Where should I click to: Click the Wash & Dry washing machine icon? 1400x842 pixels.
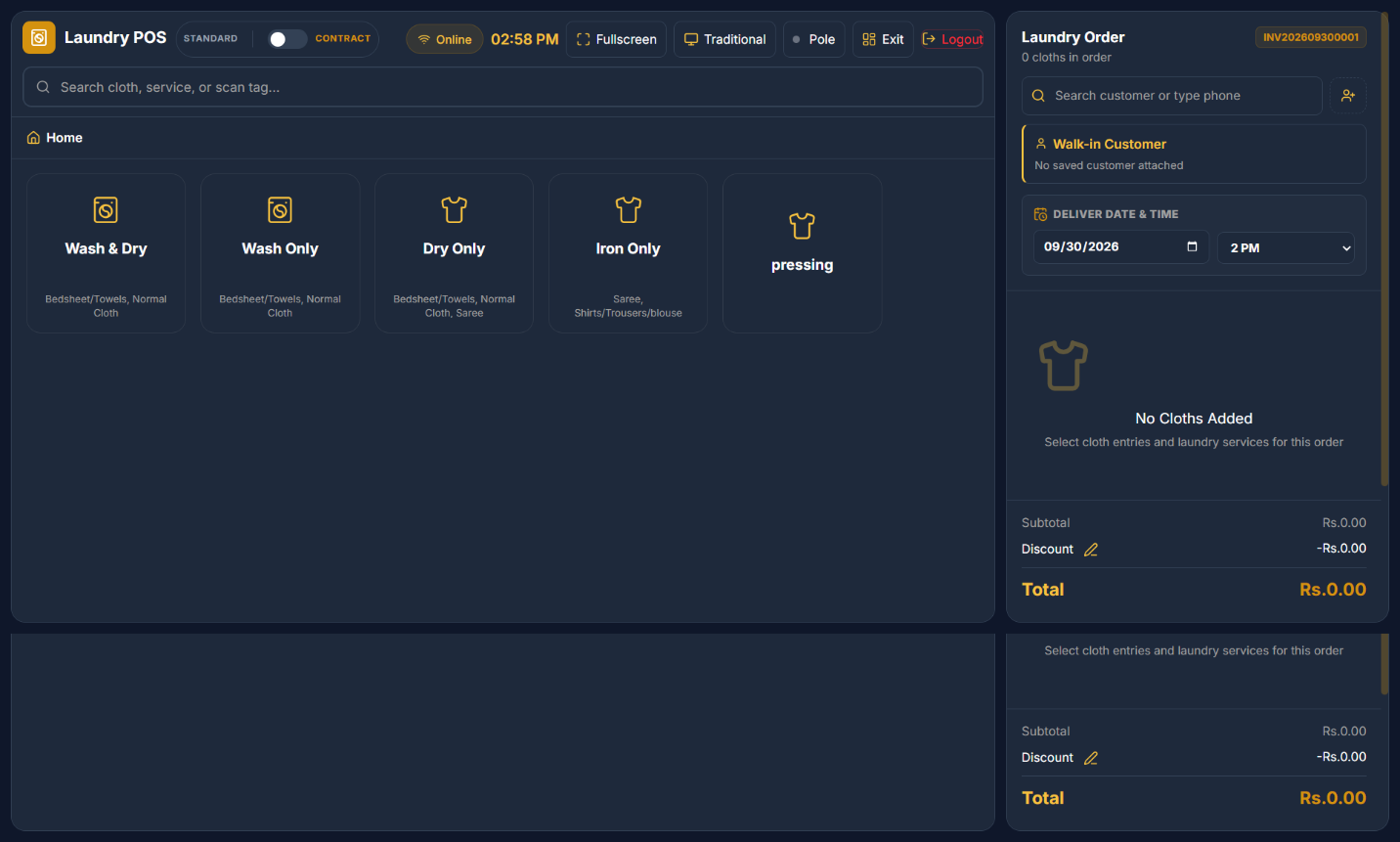pos(106,209)
